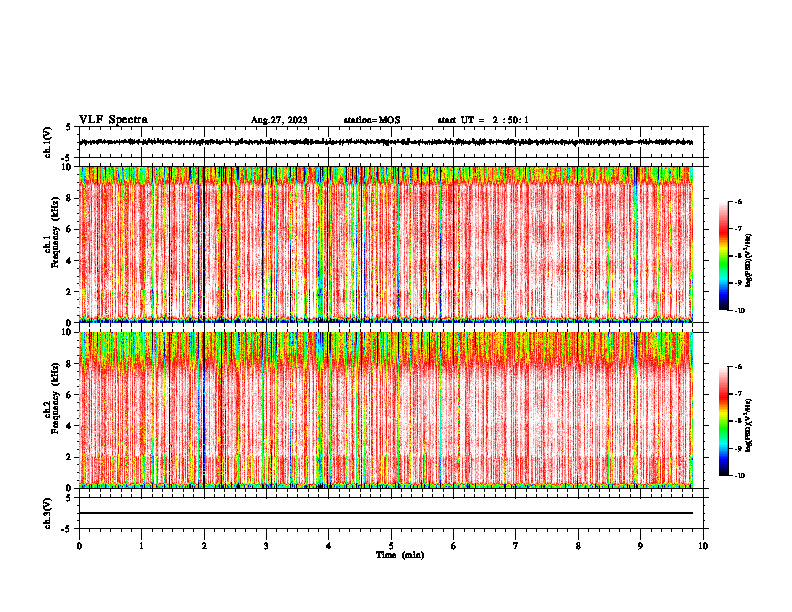Viewport: 792px width, 612px height.
Task: Click the "Time (min)" axis title
Action: tap(400, 555)
